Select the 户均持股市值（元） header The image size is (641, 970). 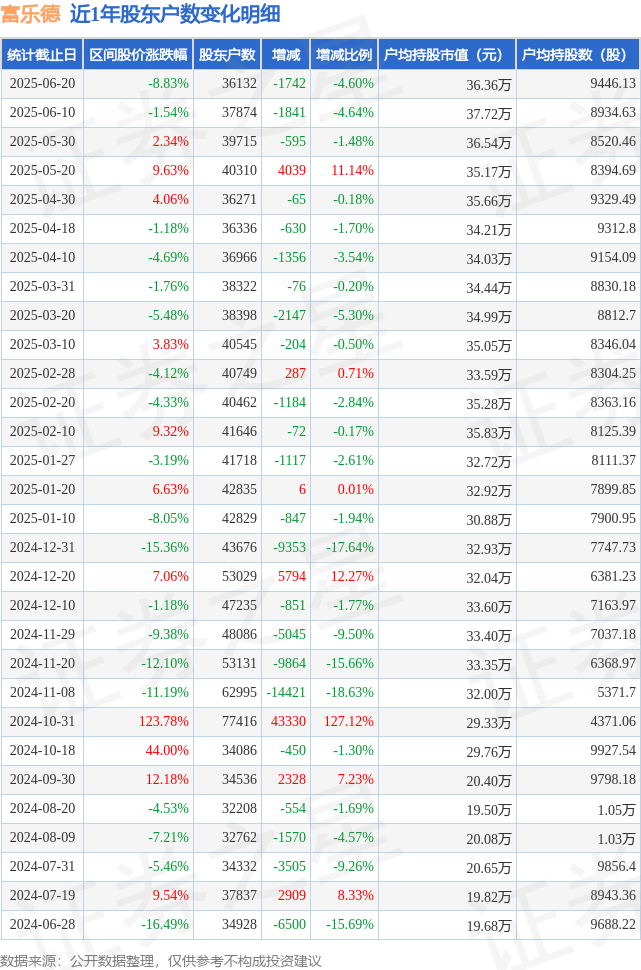(x=447, y=54)
